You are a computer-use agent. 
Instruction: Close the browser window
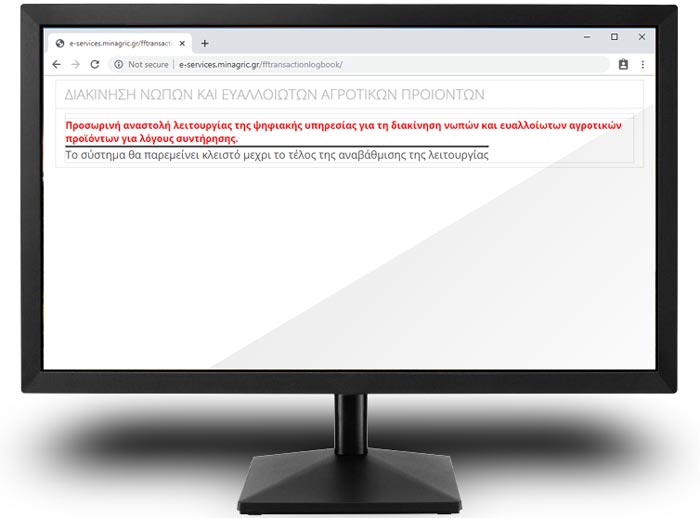[640, 37]
